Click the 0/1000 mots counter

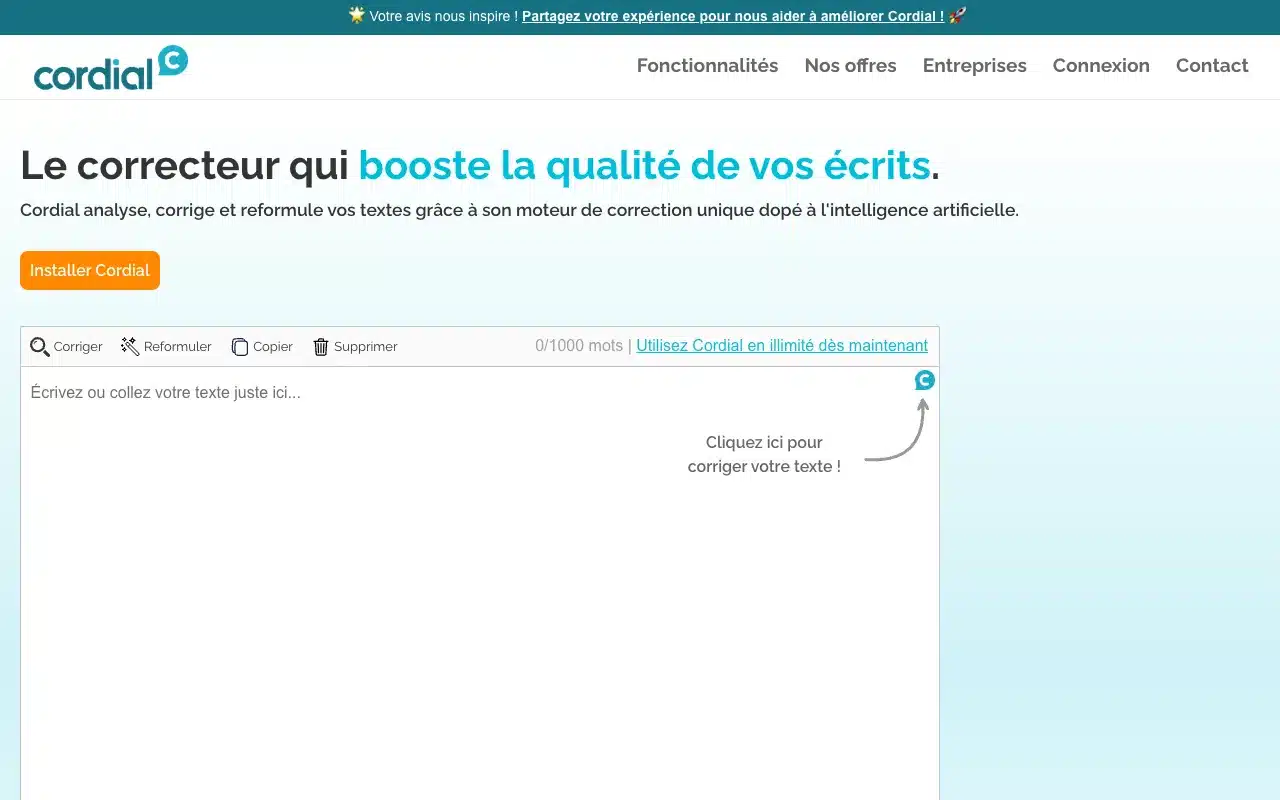[x=579, y=346]
